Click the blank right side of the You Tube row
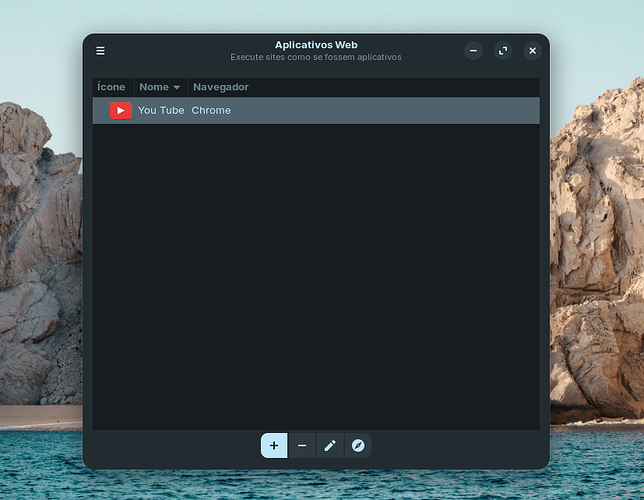Image resolution: width=644 pixels, height=500 pixels. (x=420, y=110)
